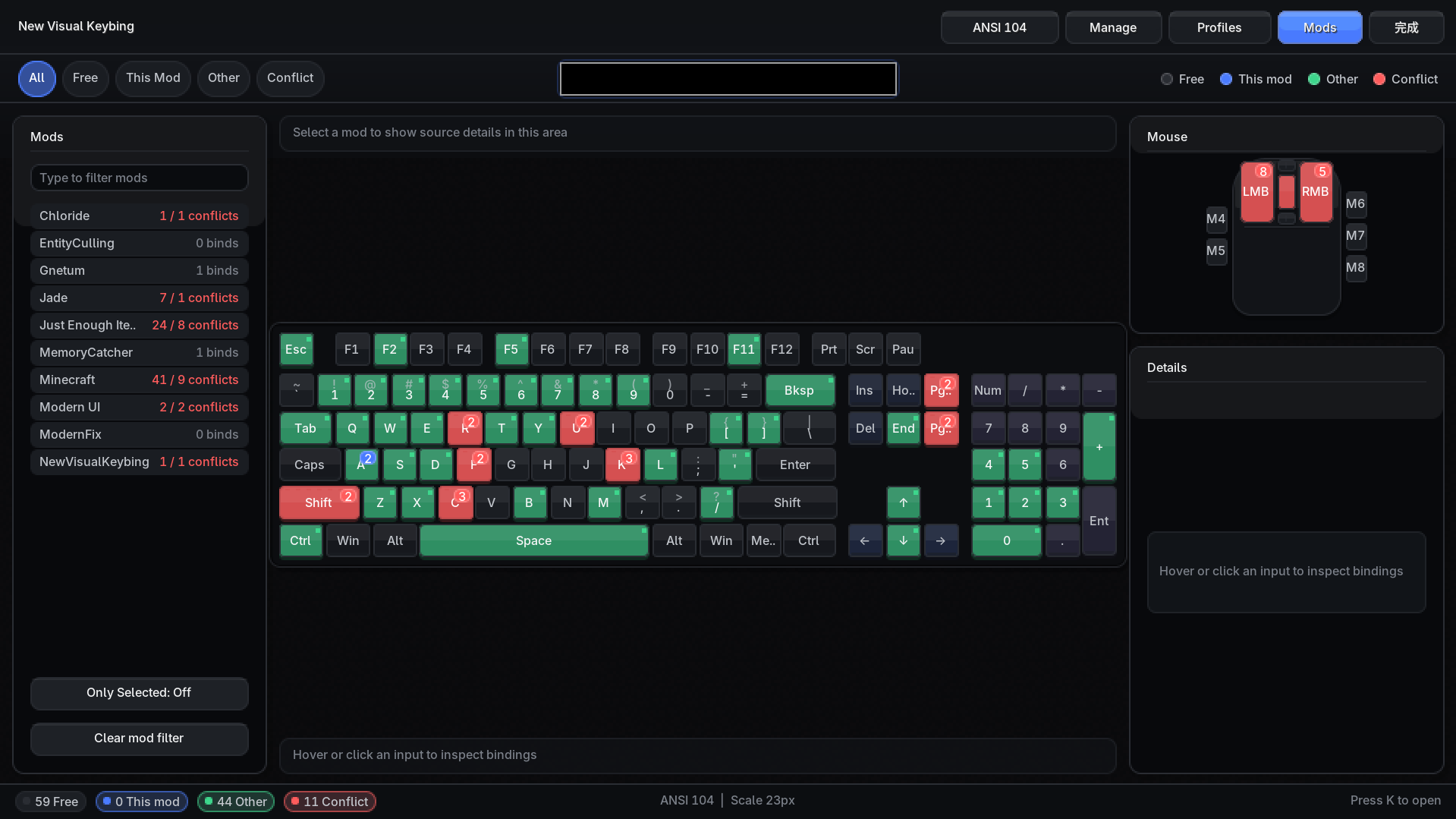Click the RMB mouse button key
The width and height of the screenshot is (1456, 819).
(1316, 192)
